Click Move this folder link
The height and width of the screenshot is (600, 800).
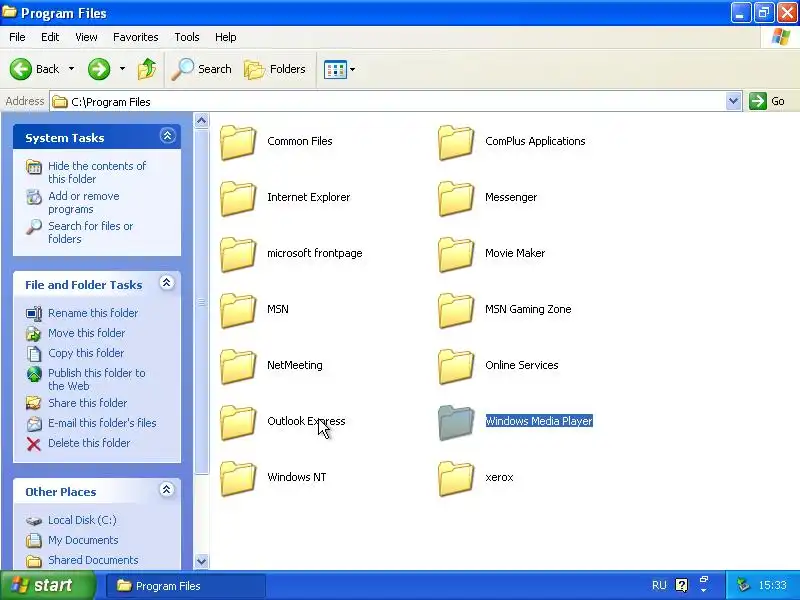point(87,333)
